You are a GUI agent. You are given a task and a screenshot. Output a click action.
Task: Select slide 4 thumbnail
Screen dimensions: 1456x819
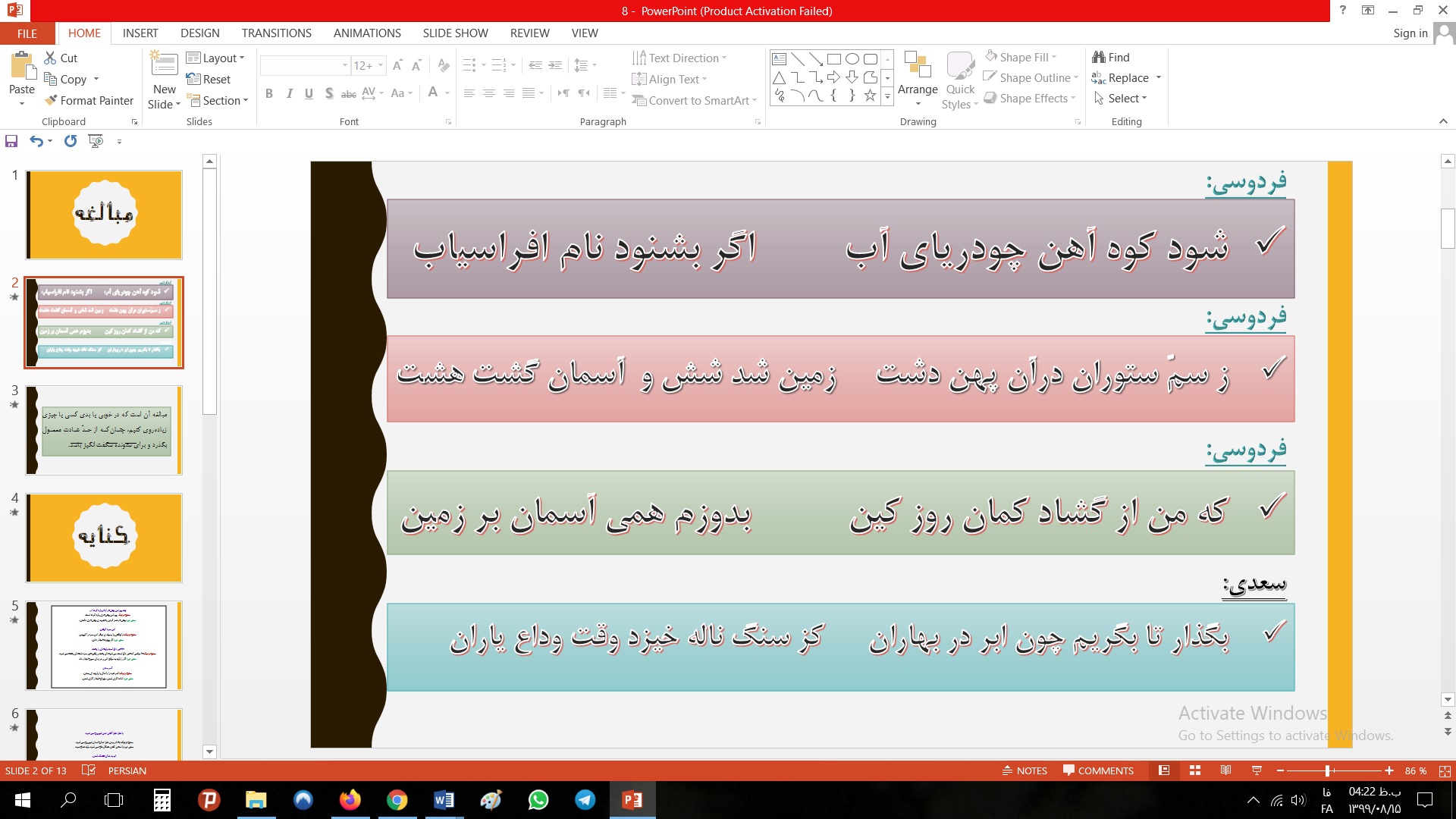coord(105,538)
